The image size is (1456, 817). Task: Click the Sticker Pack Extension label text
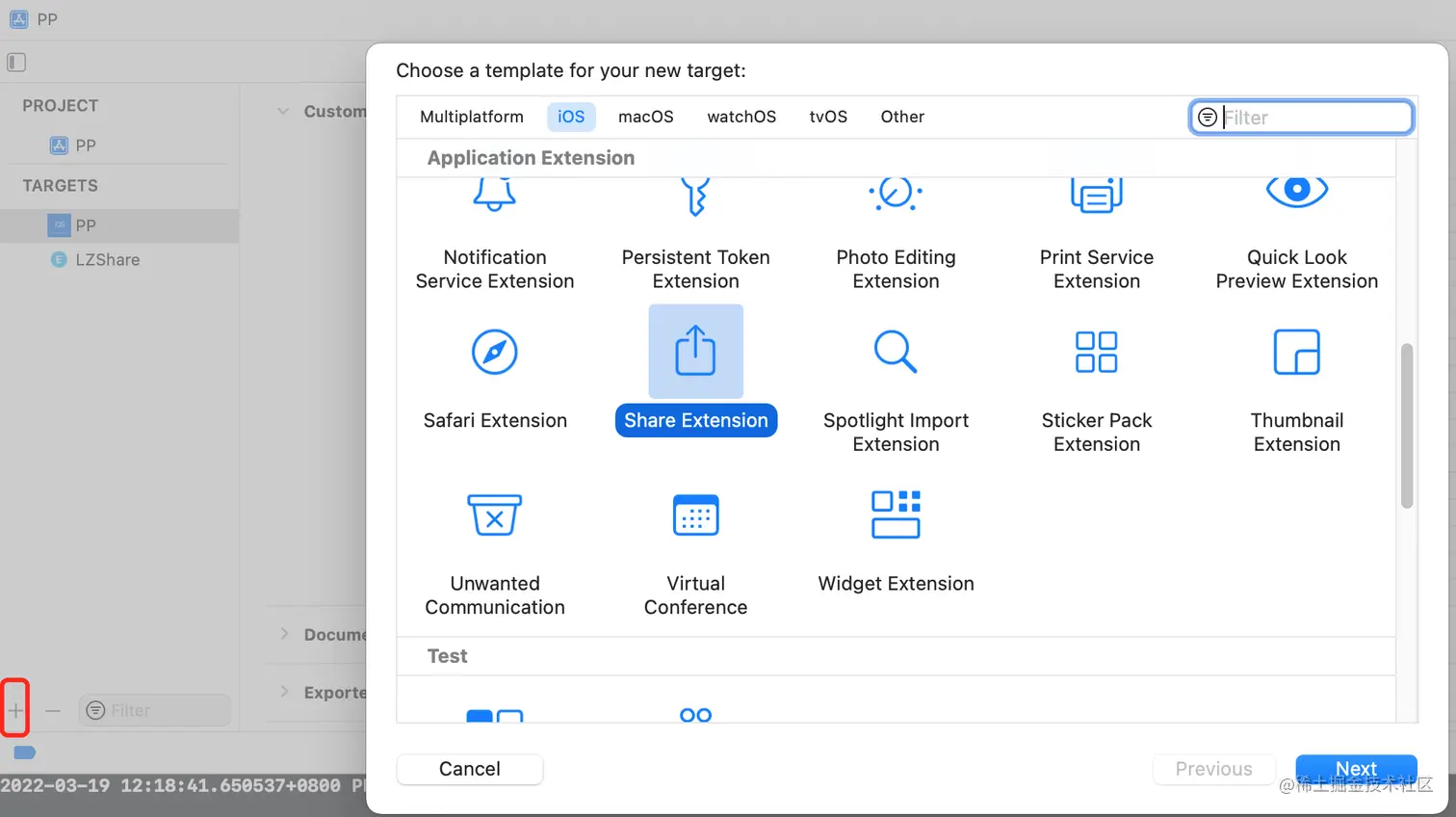1097,433
